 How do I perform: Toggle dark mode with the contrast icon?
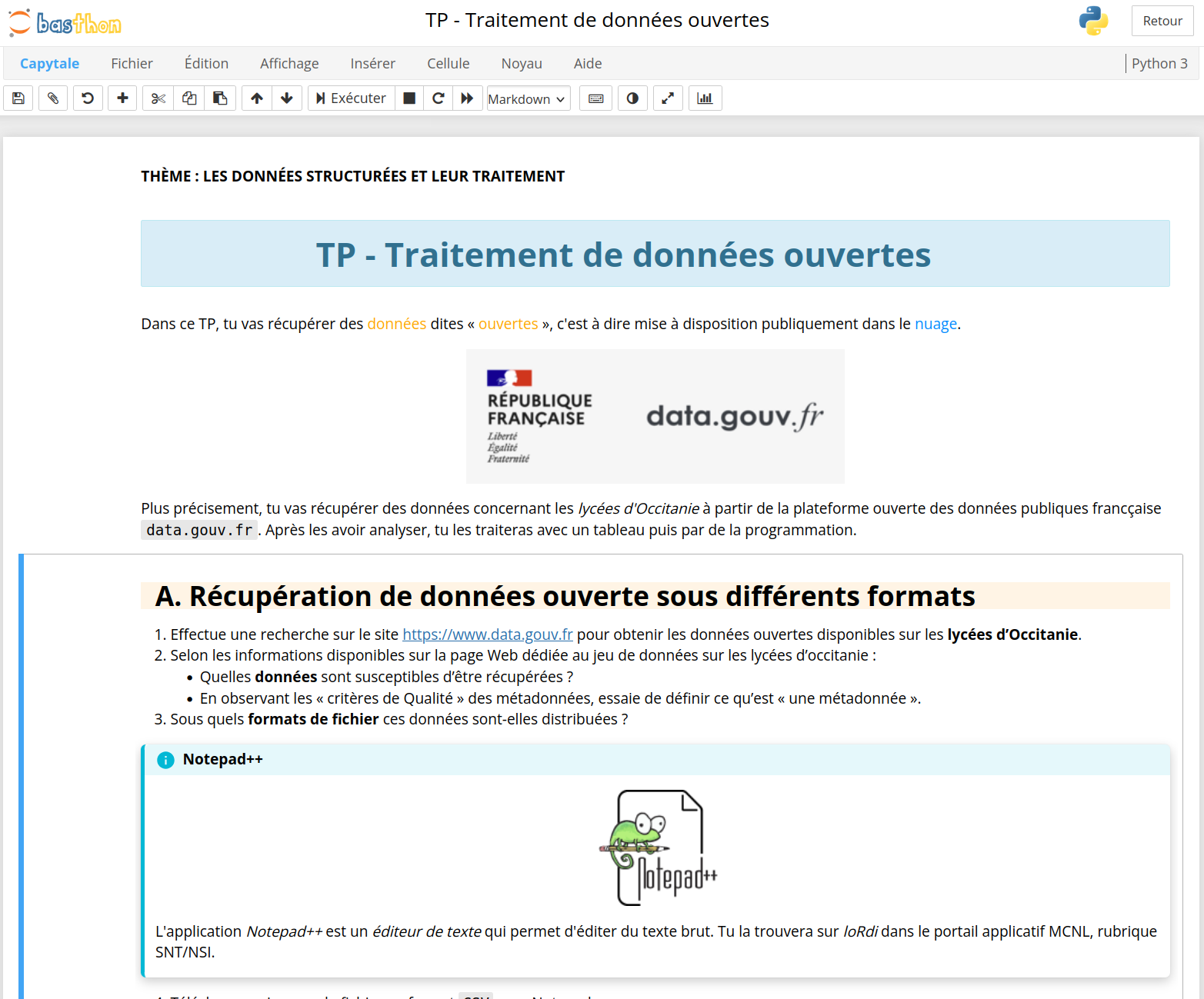tap(632, 98)
